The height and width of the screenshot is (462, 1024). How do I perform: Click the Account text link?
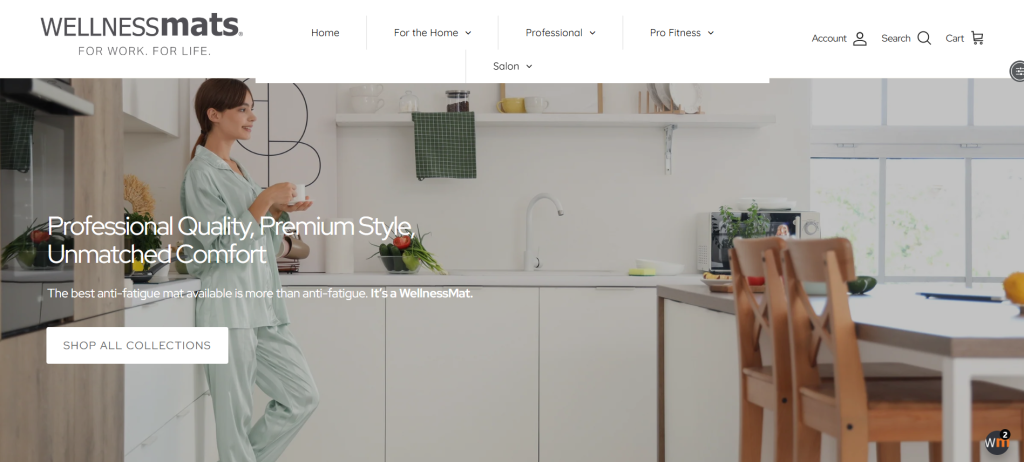tap(829, 39)
